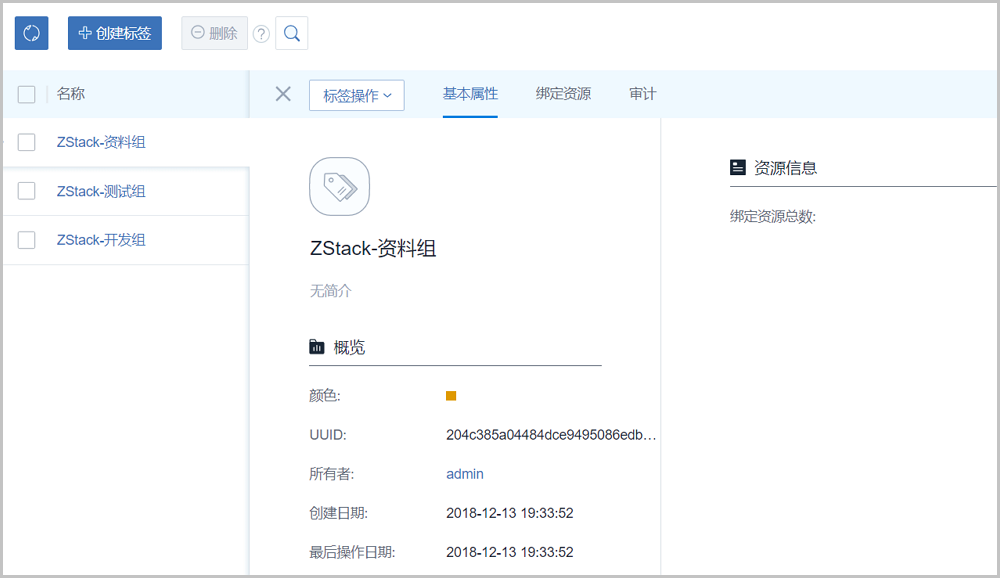
Task: Click the overview section chart icon
Action: click(317, 347)
